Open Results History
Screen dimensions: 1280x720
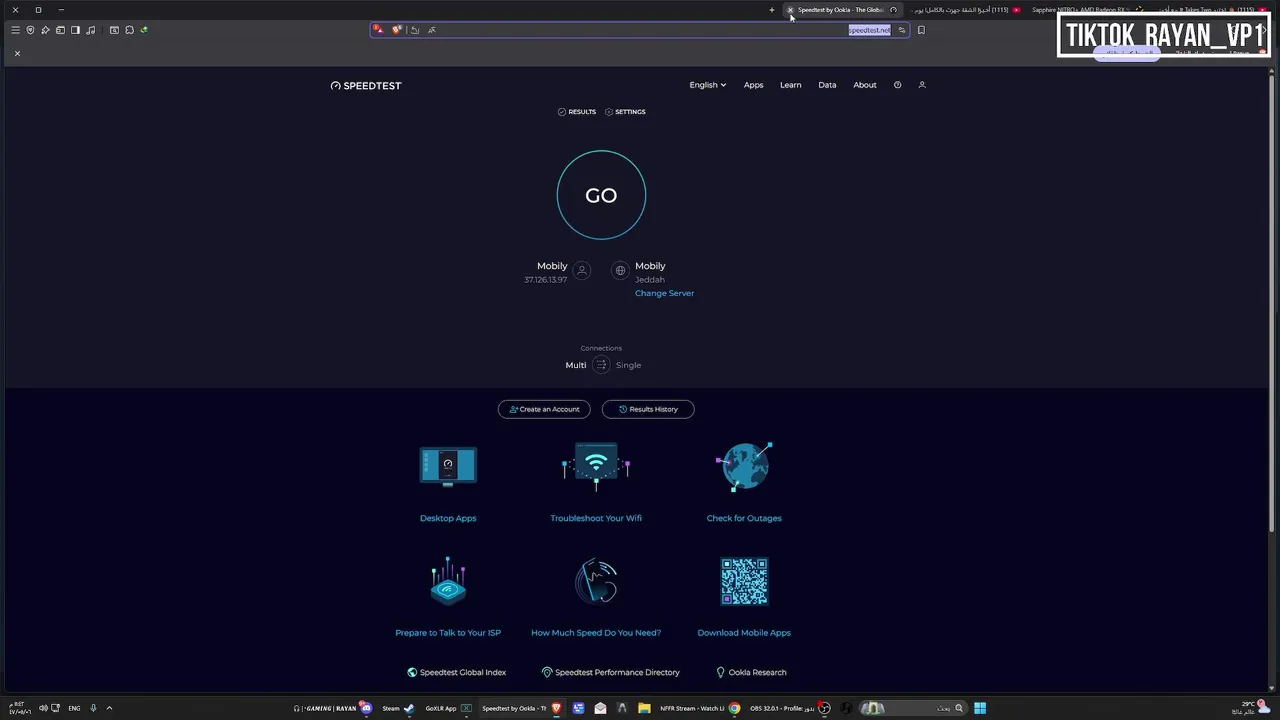[648, 409]
